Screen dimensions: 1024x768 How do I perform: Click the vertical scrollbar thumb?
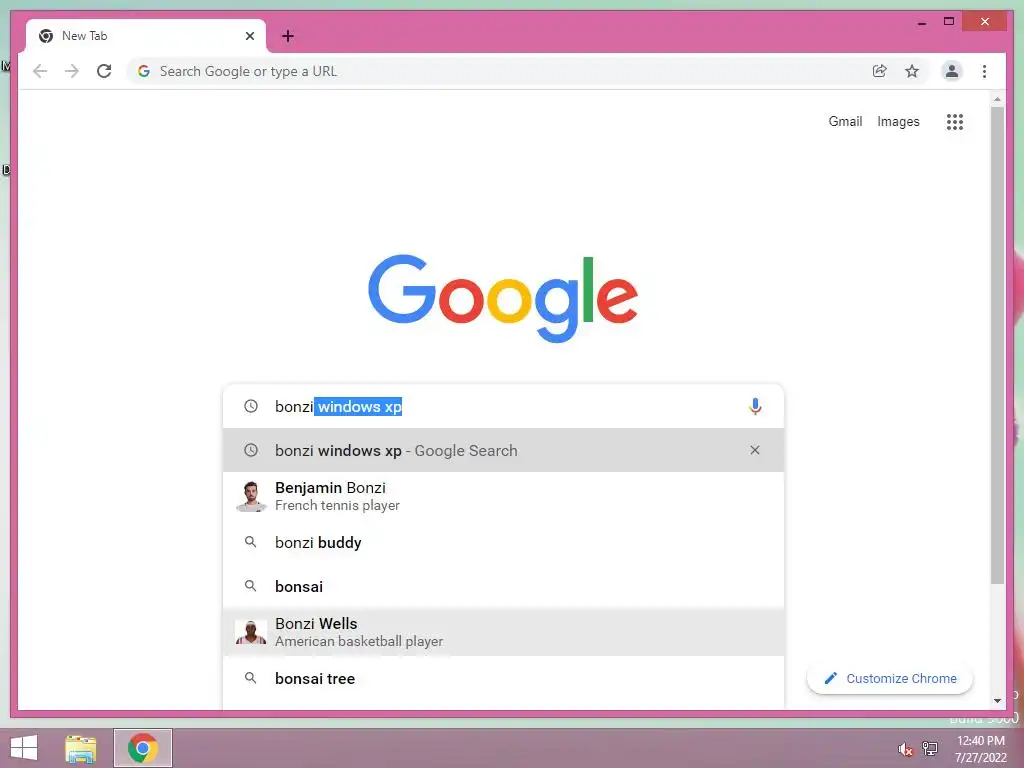997,345
